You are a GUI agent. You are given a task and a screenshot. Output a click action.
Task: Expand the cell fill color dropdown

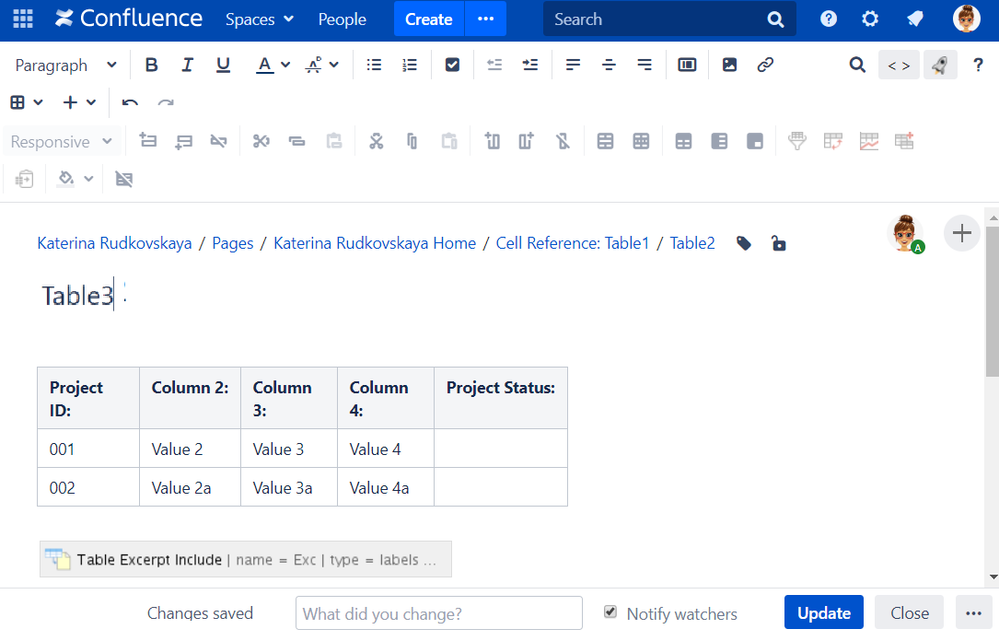pyautogui.click(x=89, y=179)
